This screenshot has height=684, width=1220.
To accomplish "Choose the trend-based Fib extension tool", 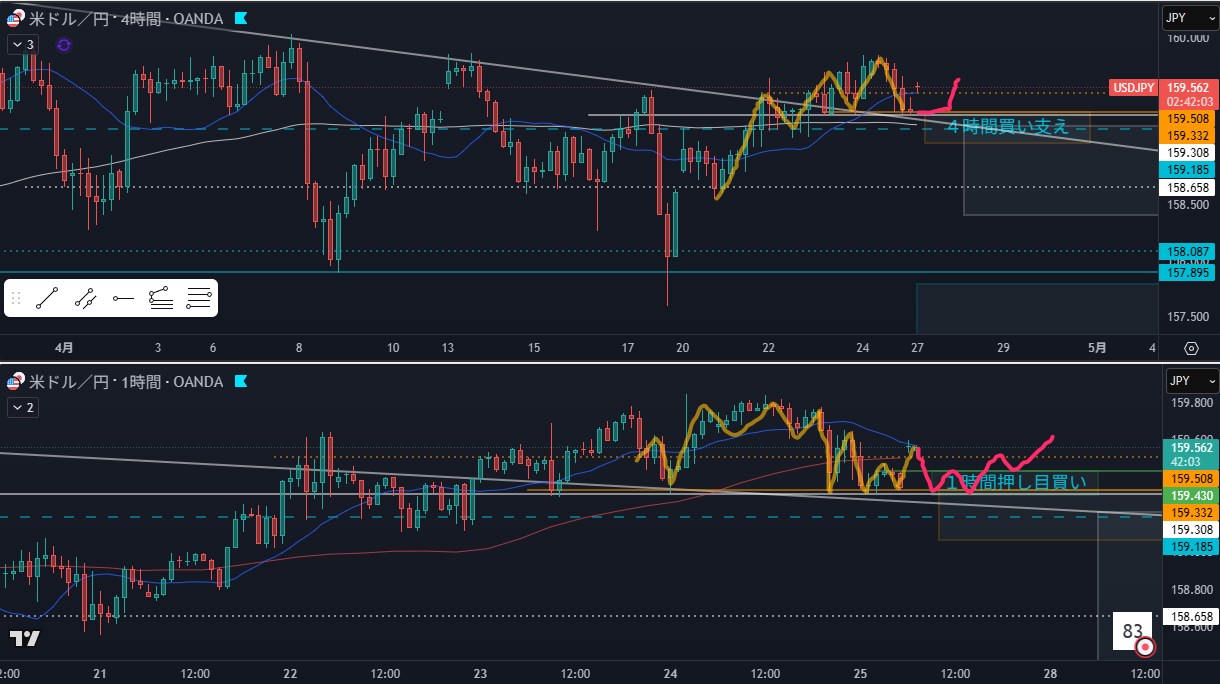I will [160, 297].
